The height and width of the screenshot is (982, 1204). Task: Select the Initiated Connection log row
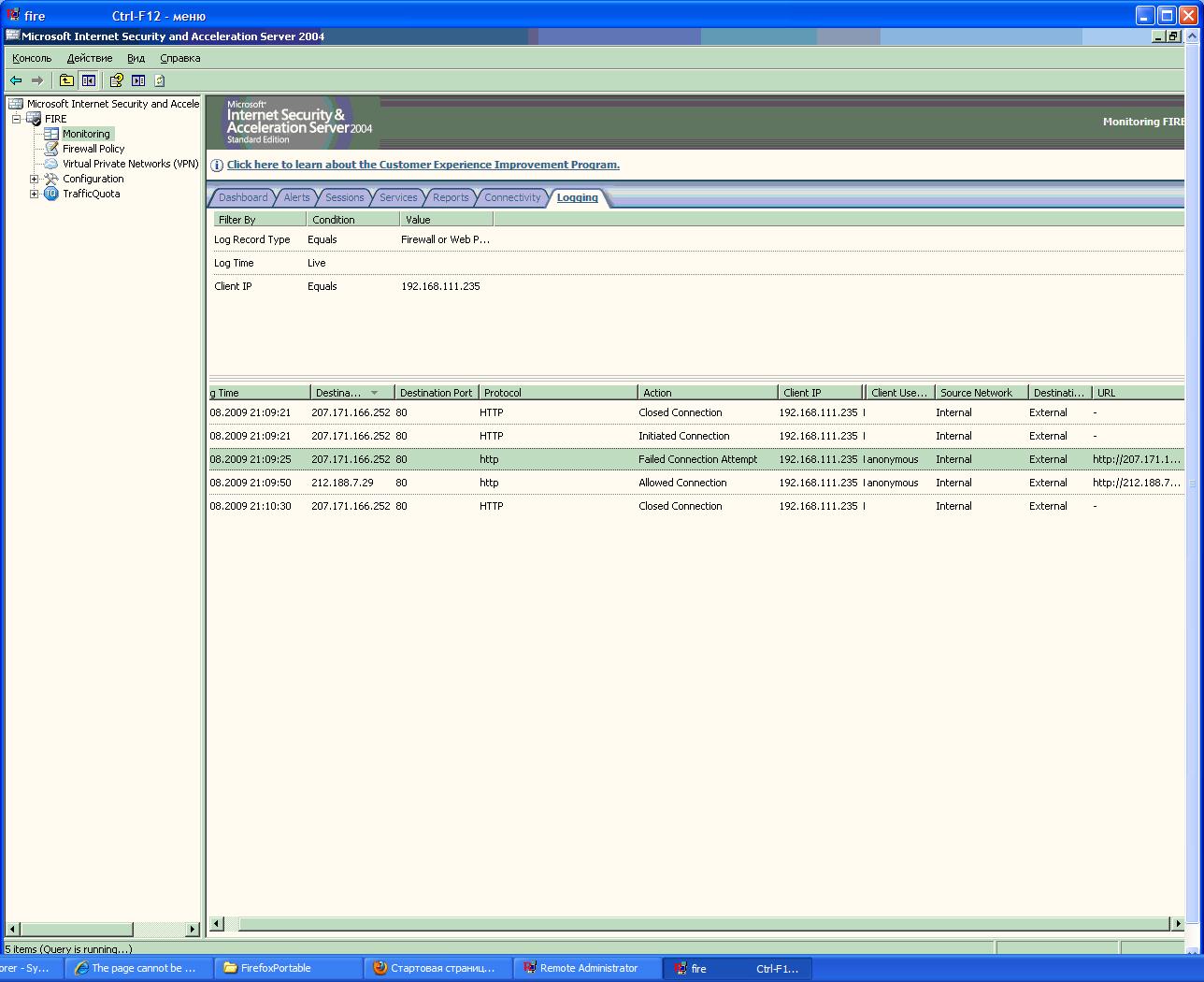tap(696, 436)
